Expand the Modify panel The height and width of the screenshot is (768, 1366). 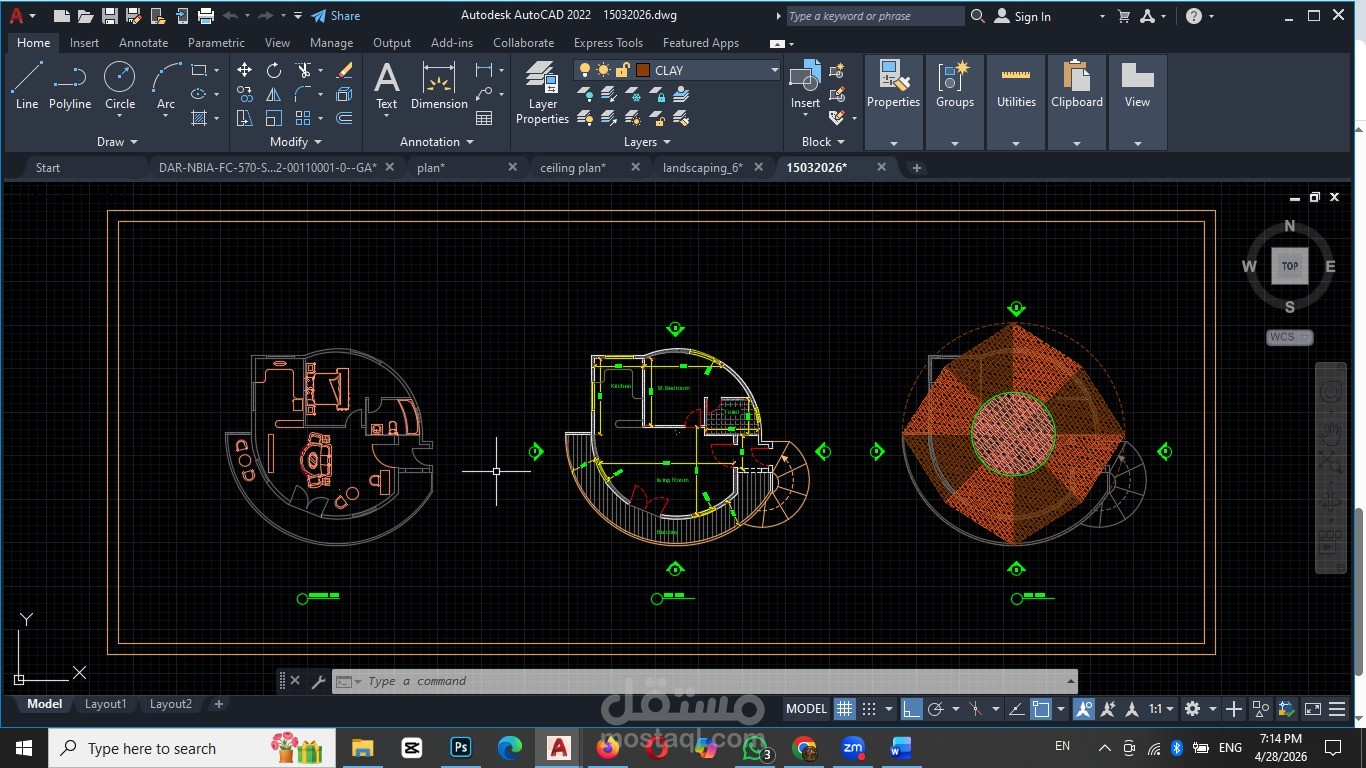point(296,142)
